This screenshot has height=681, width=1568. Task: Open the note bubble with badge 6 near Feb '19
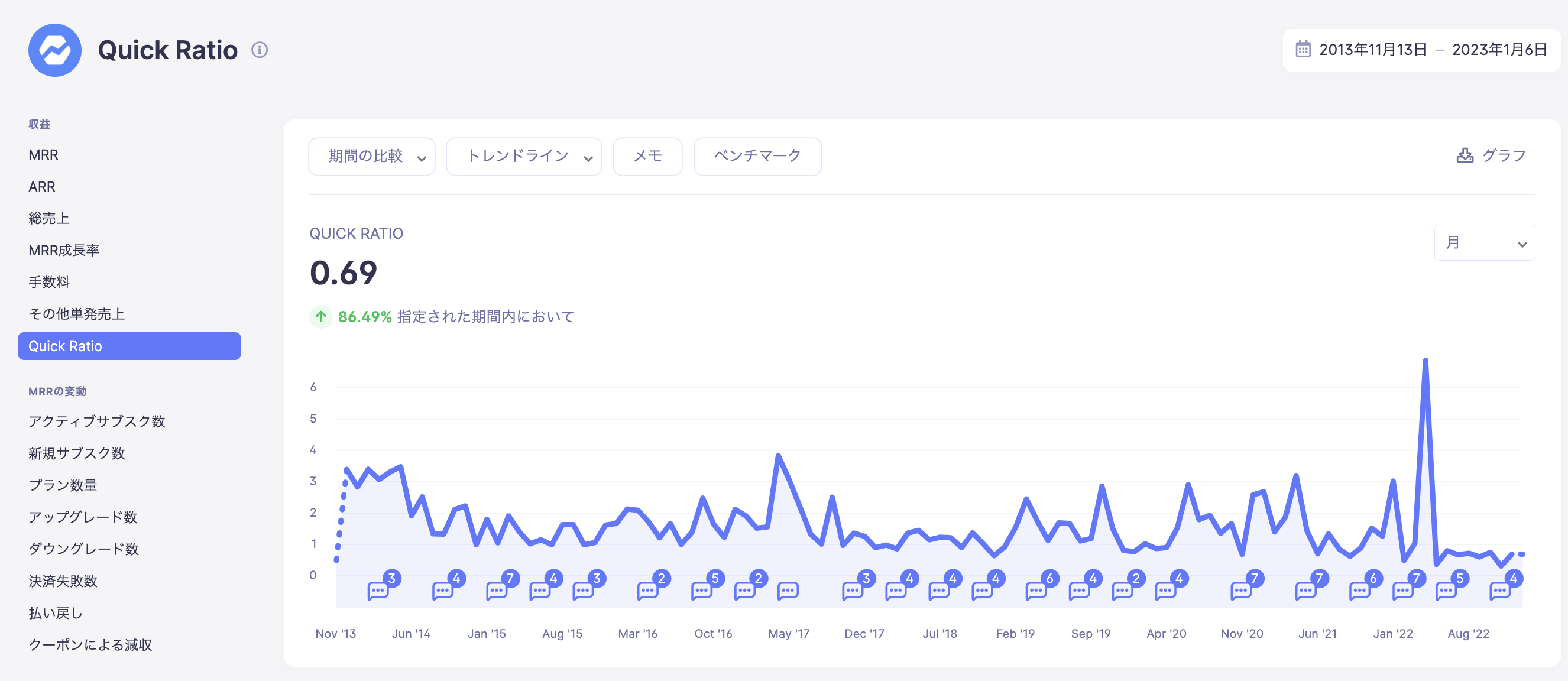pyautogui.click(x=1035, y=591)
